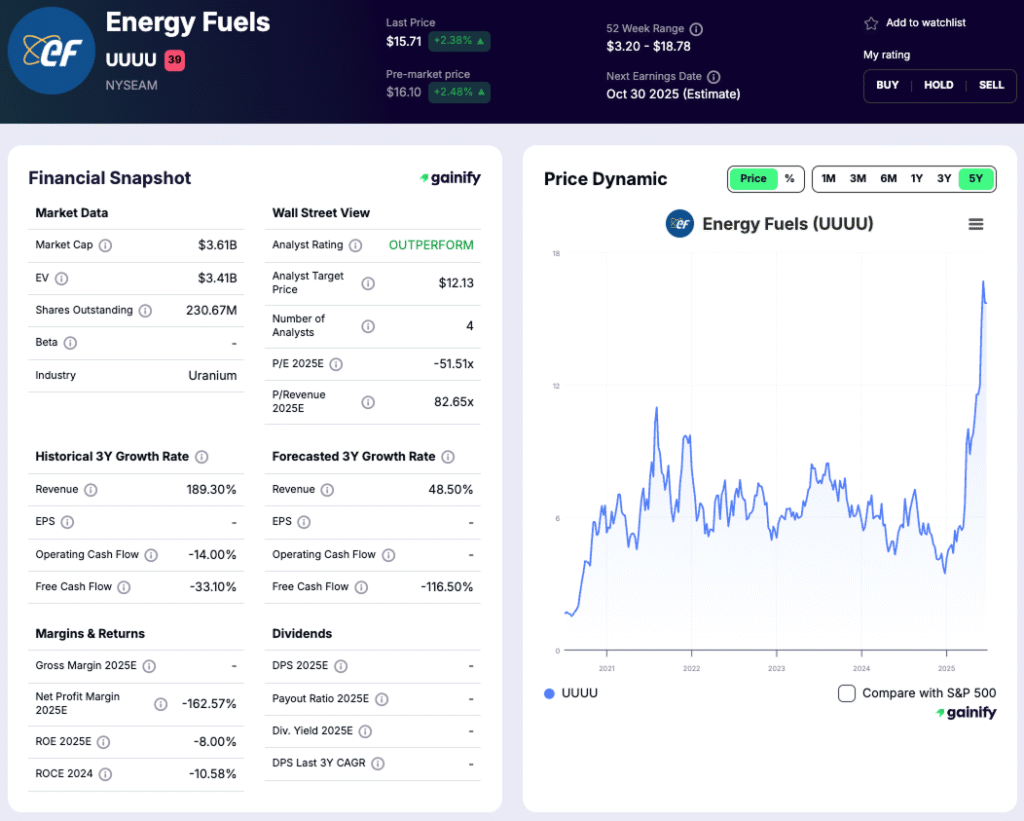Click info icon next to 52 Week Range
This screenshot has width=1024, height=821.
tap(696, 30)
